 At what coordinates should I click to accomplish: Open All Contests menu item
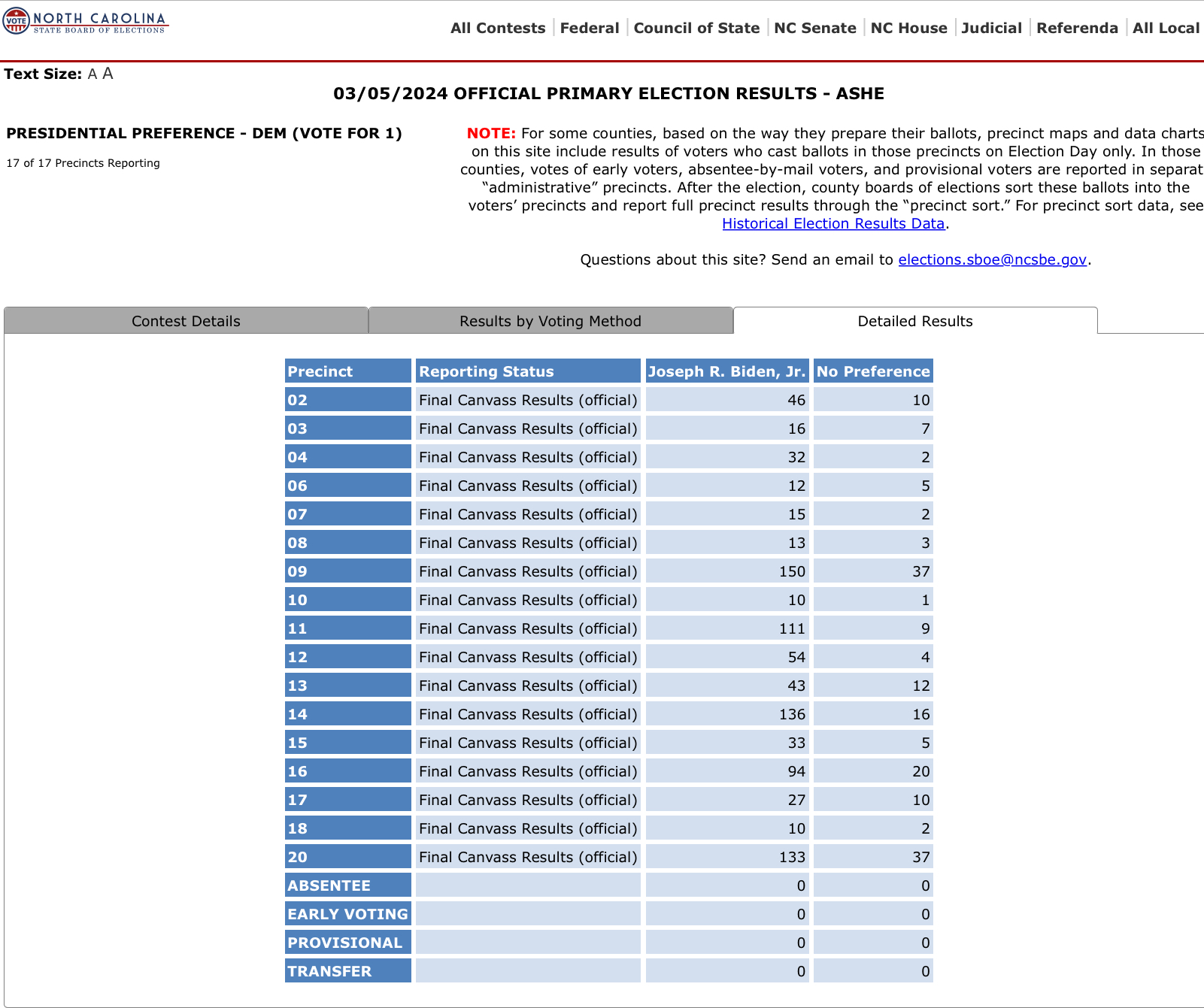[x=498, y=28]
